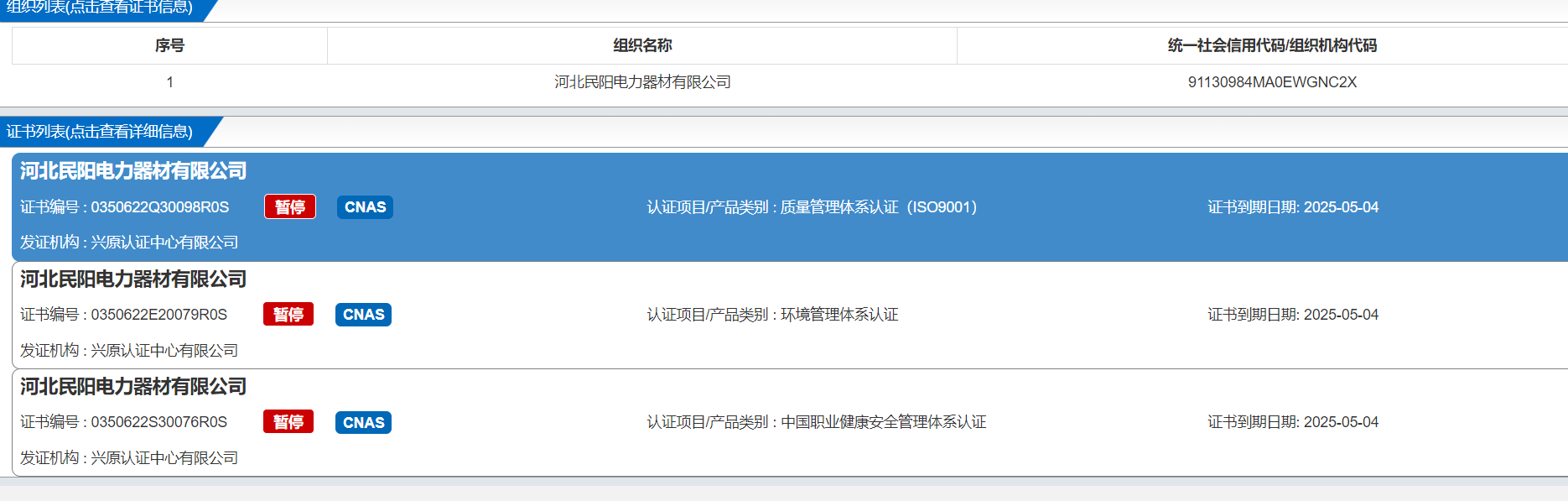Image resolution: width=1568 pixels, height=501 pixels.
Task: Open the 组织列表(点击查看证书信息) tab header
Action: point(100,8)
